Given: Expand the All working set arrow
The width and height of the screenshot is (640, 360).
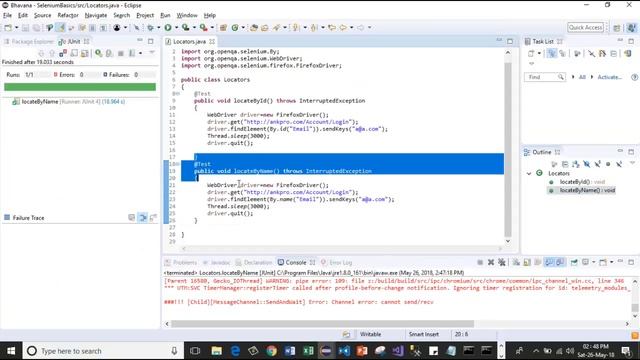Looking at the screenshot, I should point(573,77).
